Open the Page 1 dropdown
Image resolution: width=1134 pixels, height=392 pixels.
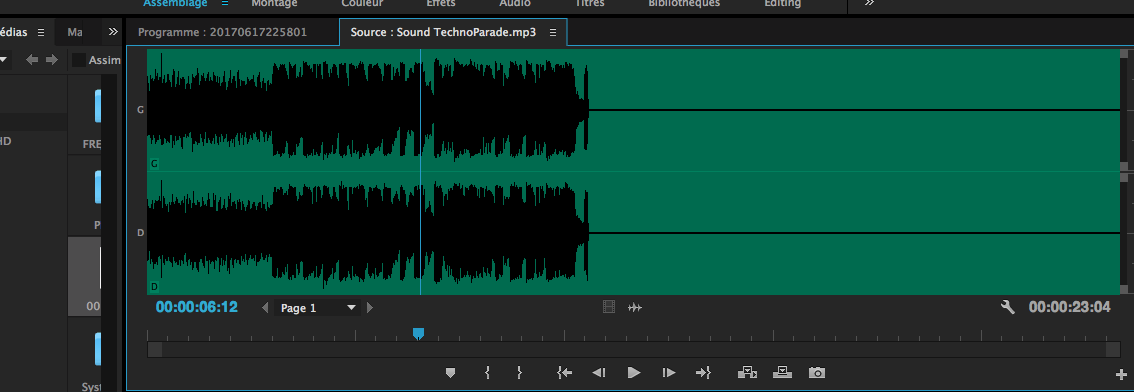318,308
